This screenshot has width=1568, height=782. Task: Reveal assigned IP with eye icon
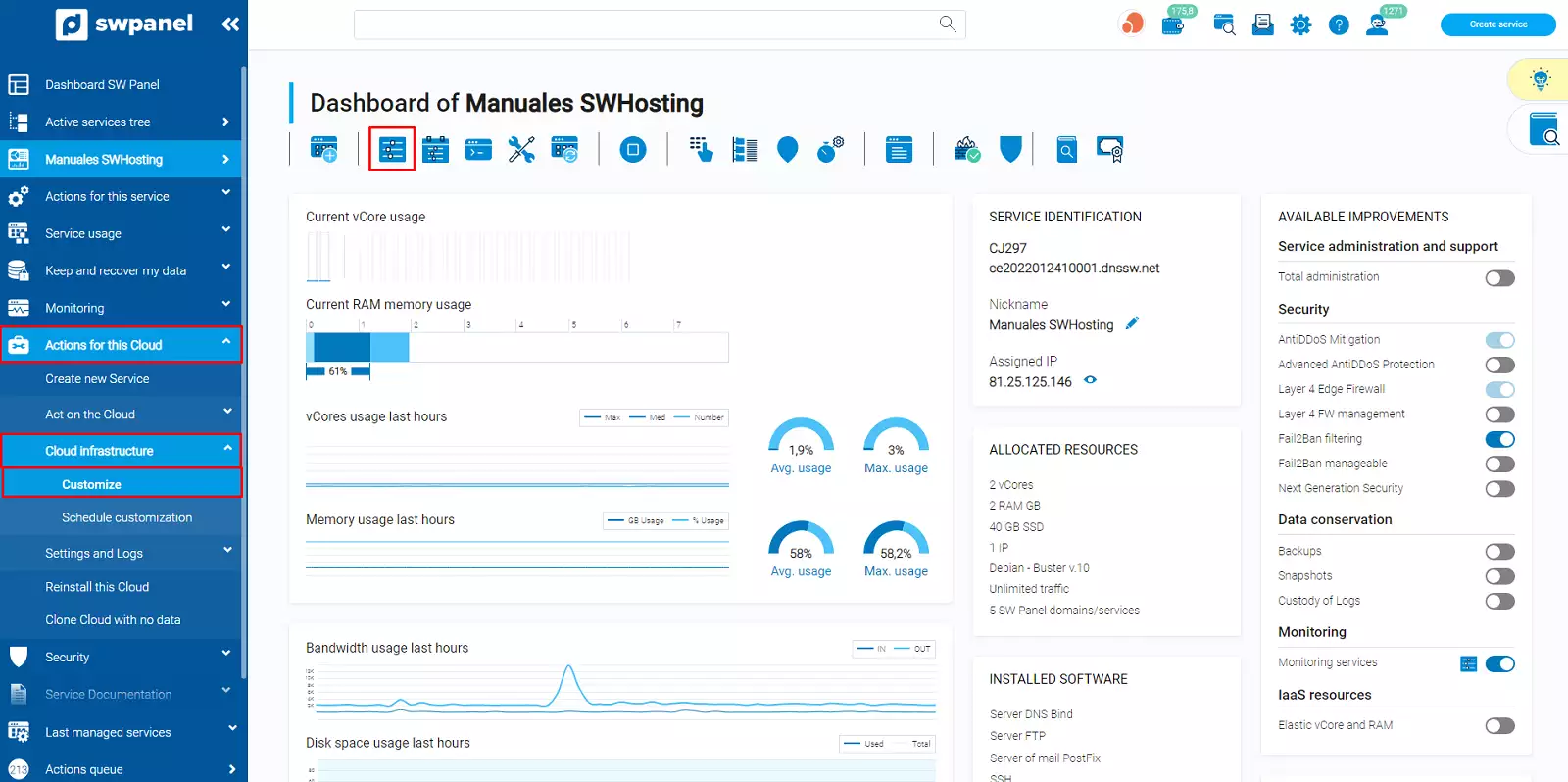pyautogui.click(x=1090, y=380)
